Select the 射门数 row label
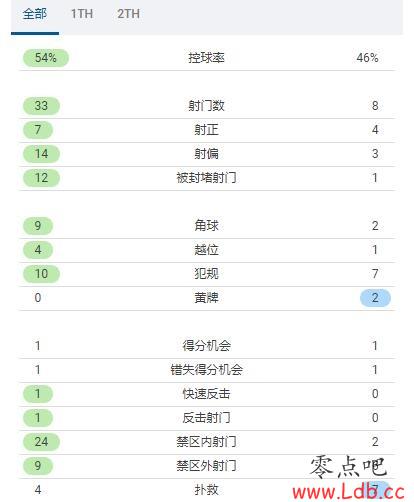 click(x=206, y=106)
